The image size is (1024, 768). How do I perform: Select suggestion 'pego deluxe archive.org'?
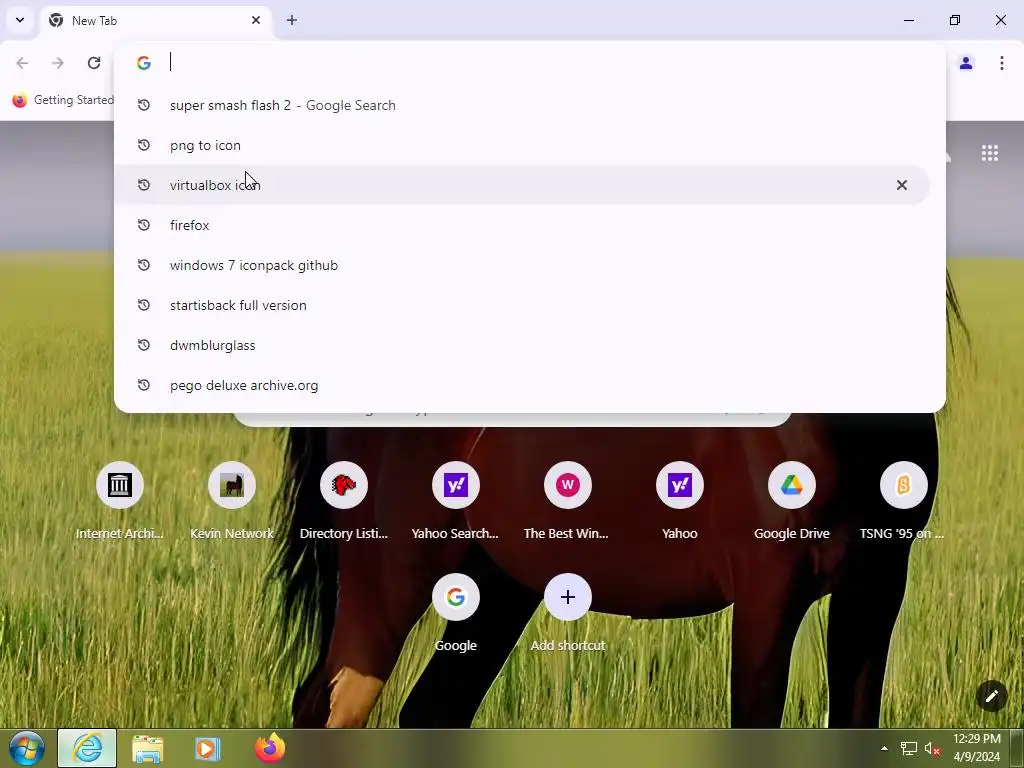click(x=522, y=385)
